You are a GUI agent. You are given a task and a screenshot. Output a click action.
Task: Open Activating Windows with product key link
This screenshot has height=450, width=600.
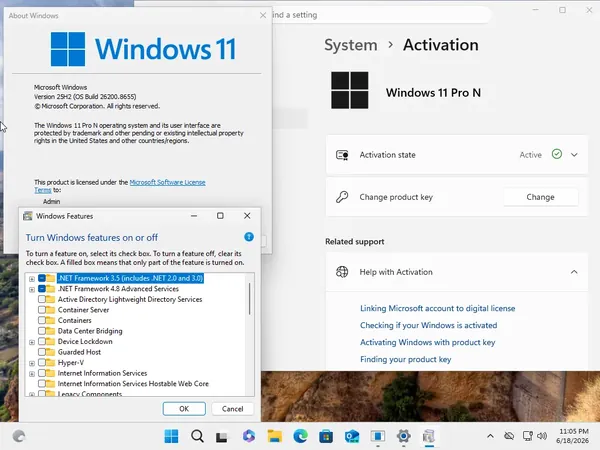pos(427,342)
